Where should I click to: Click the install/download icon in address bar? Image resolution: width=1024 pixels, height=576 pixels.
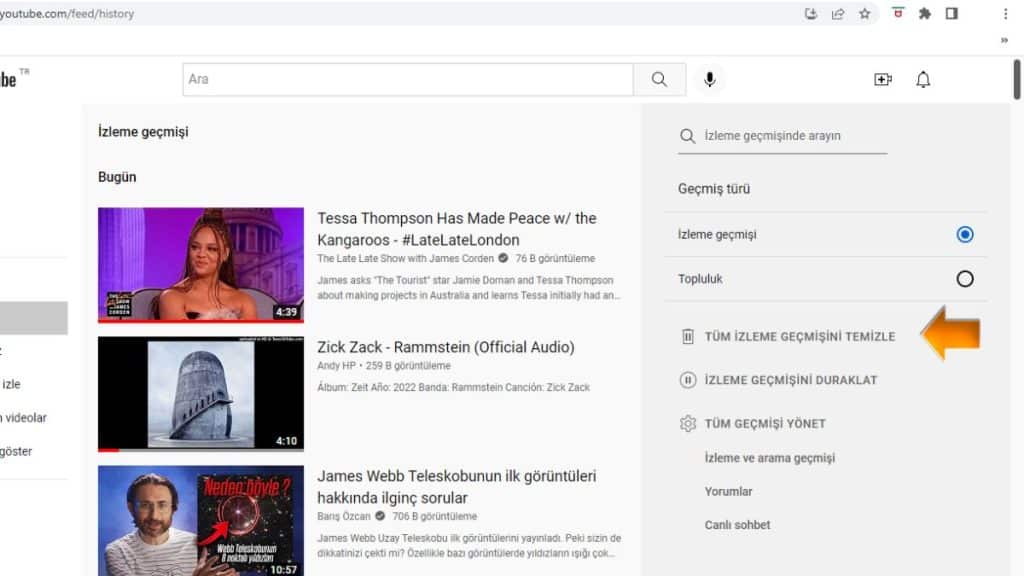click(x=810, y=14)
